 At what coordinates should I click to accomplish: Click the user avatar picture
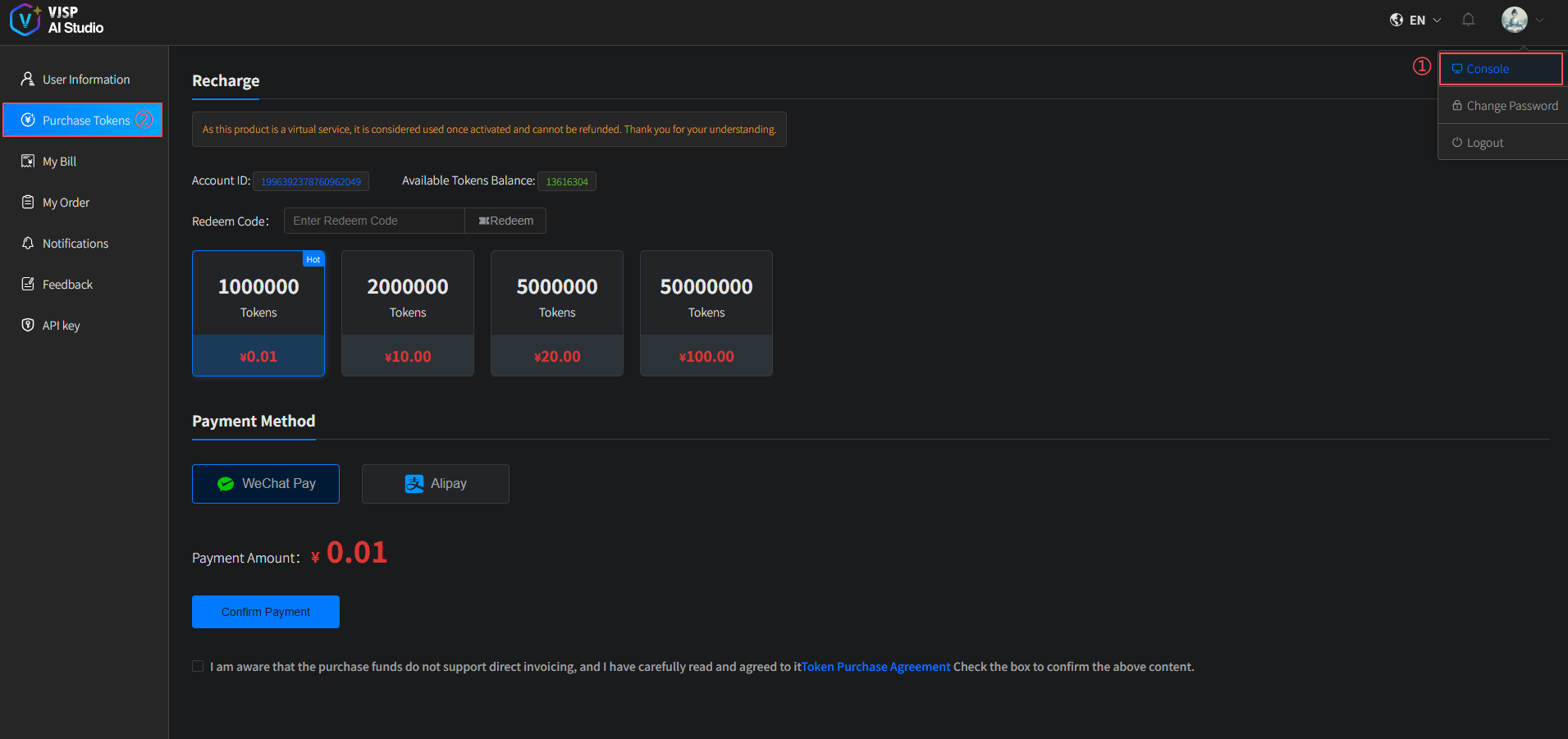click(x=1514, y=20)
